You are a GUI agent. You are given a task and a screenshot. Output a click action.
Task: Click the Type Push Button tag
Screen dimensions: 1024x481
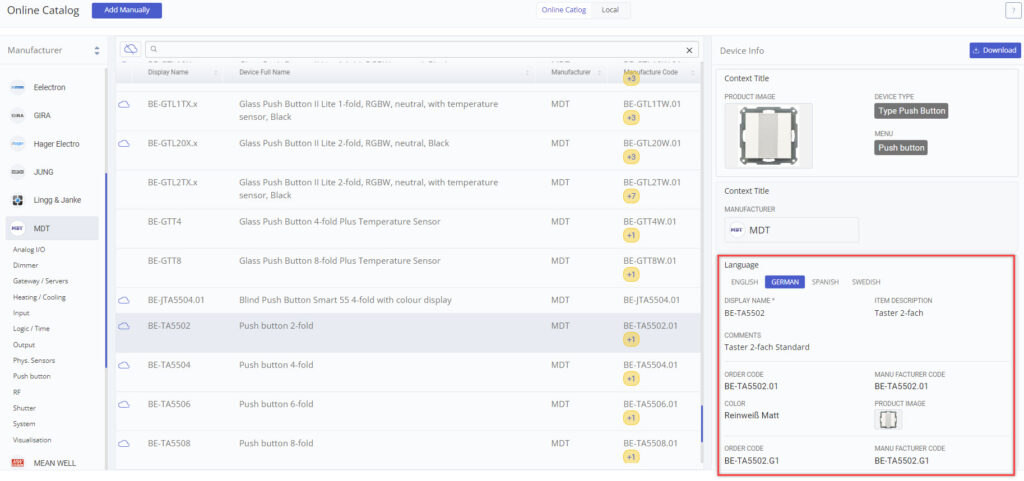click(911, 111)
